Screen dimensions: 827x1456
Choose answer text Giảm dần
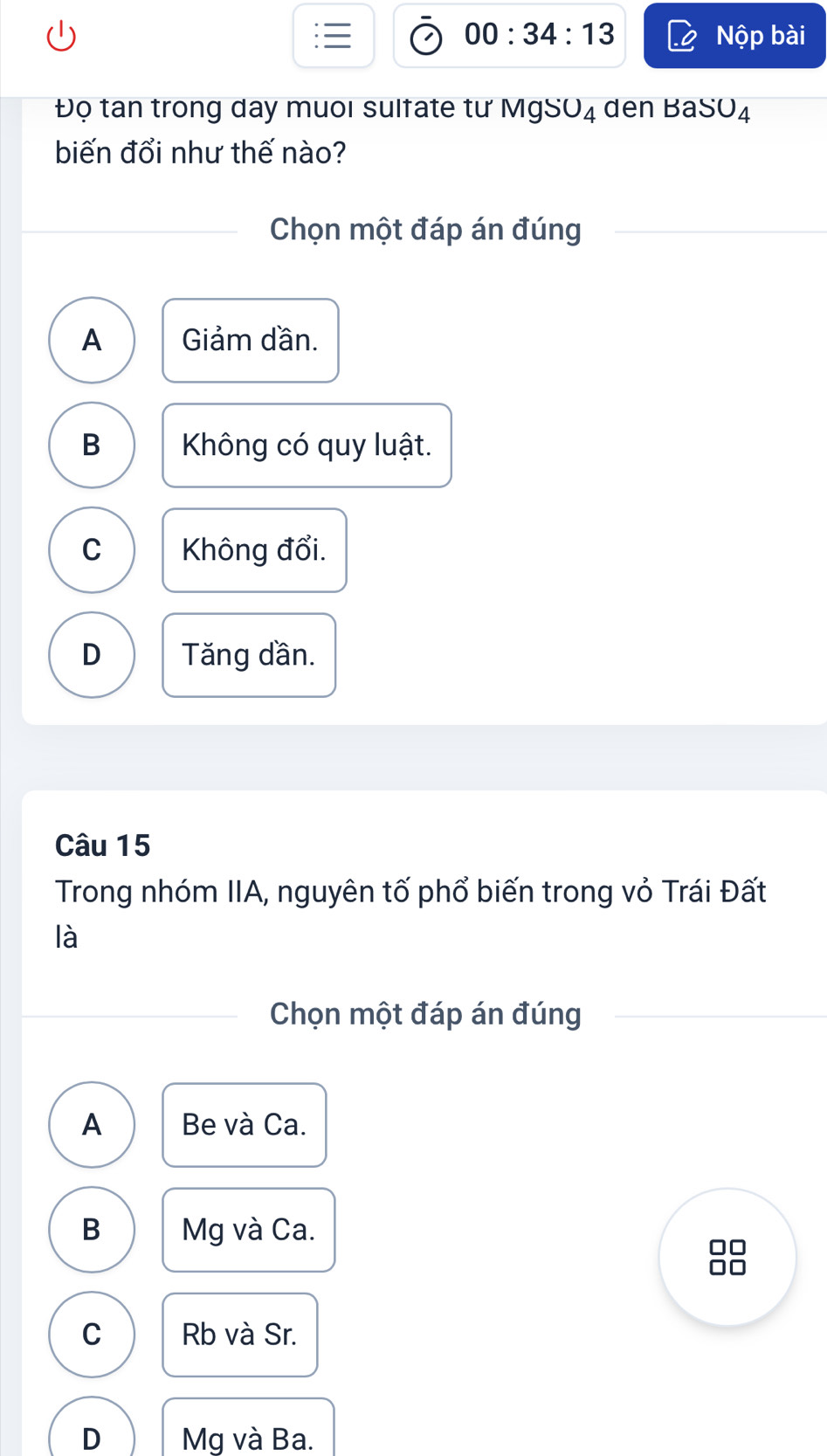click(x=251, y=341)
